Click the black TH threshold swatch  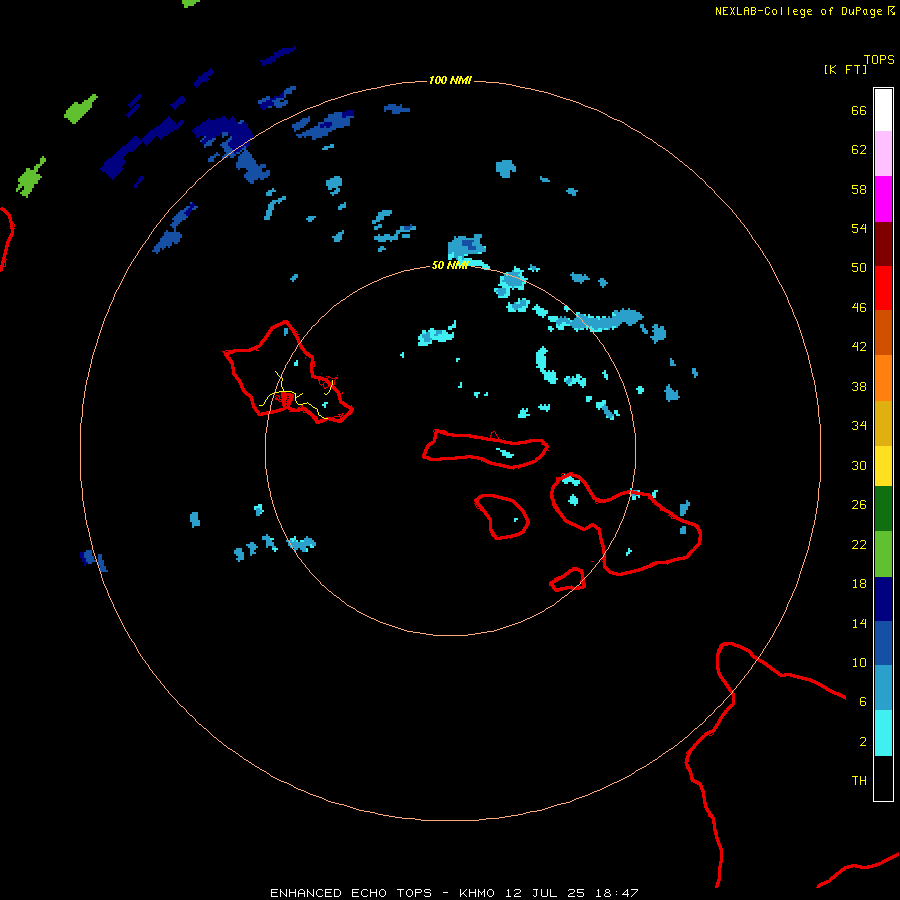click(883, 778)
